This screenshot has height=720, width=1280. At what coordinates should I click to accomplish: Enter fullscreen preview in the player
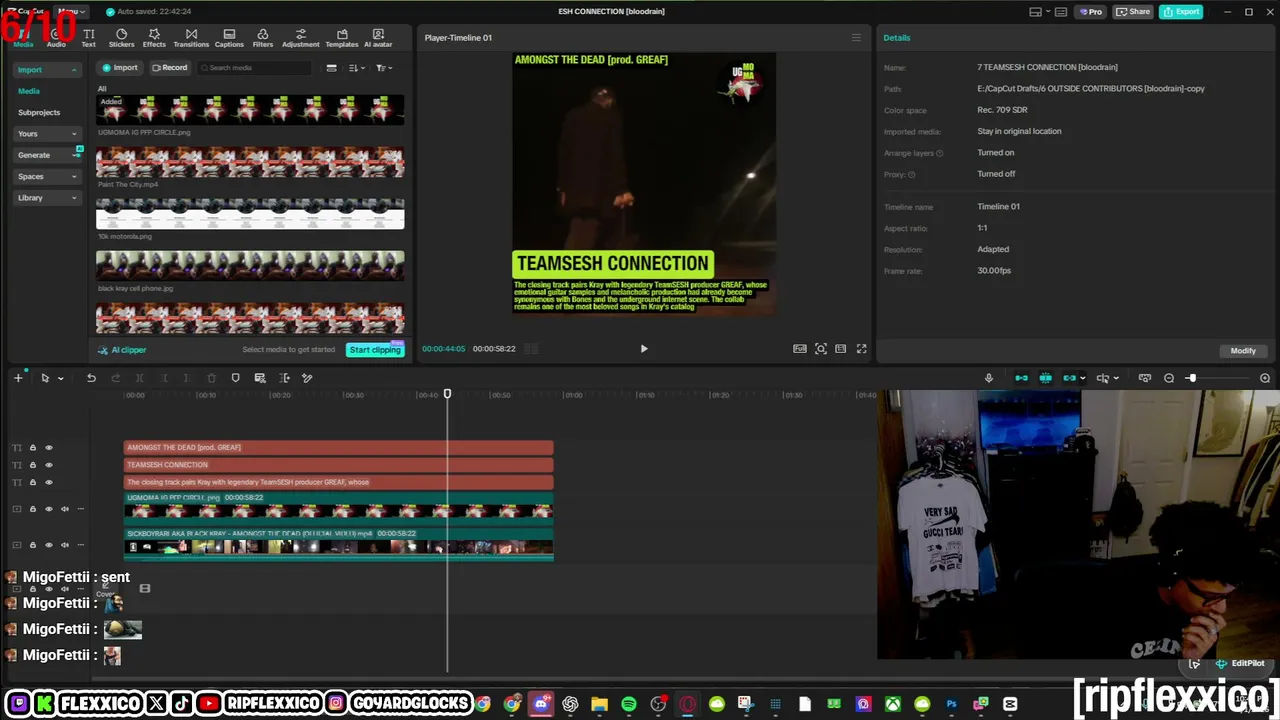point(861,349)
